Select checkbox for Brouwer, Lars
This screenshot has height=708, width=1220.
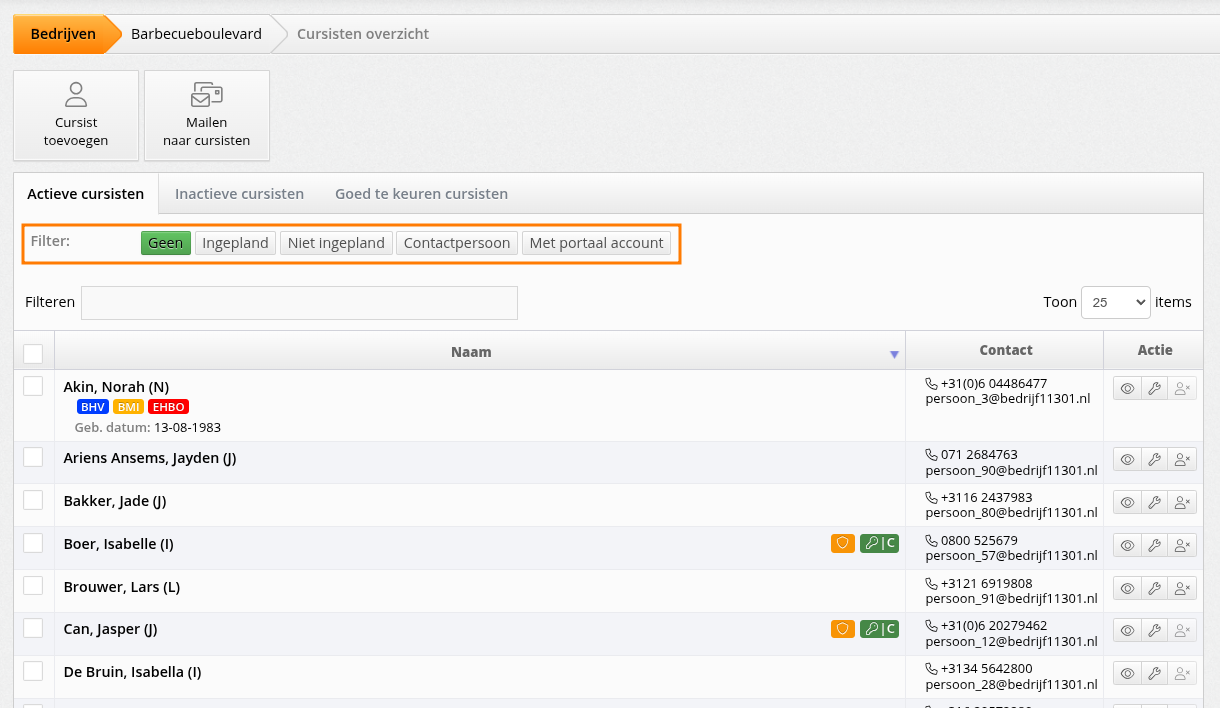[33, 586]
